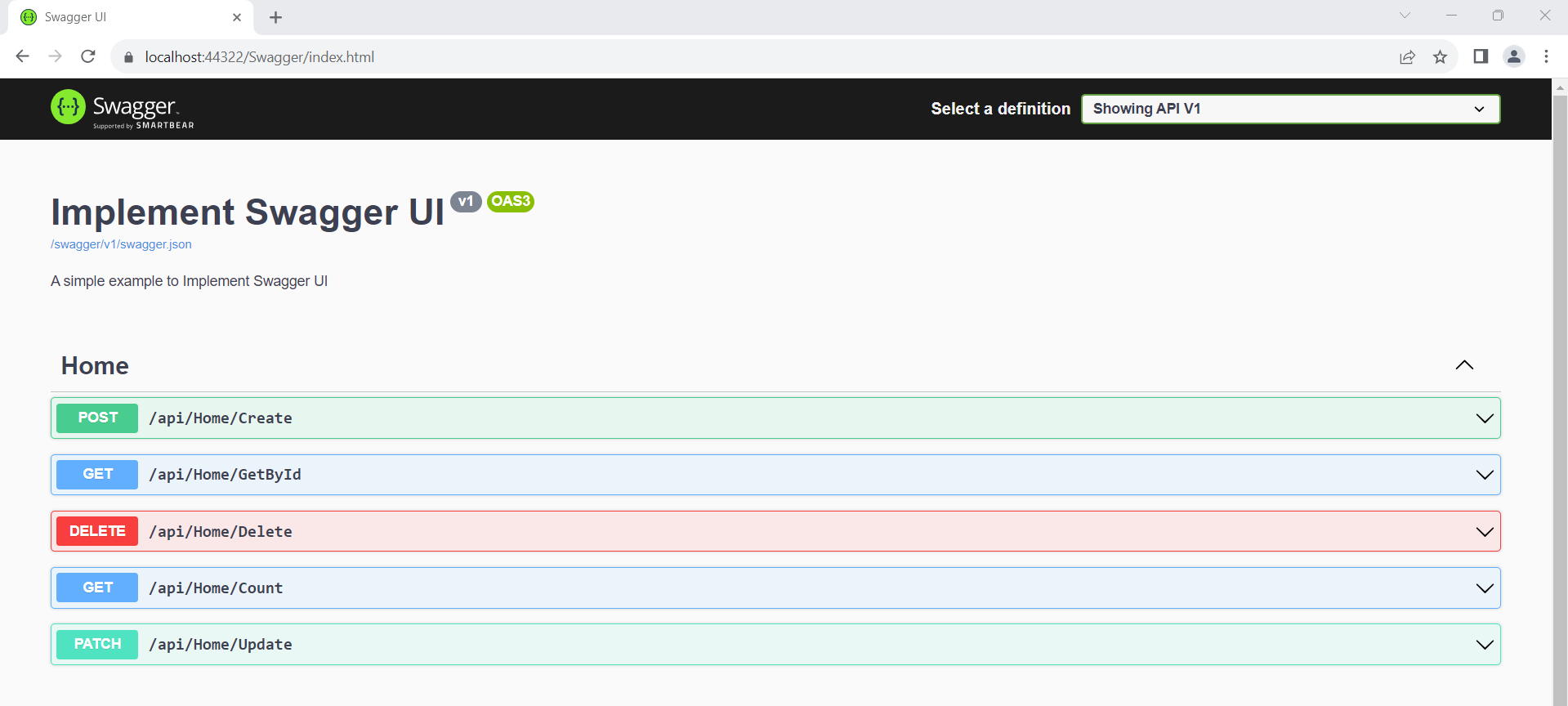Restore down the browser window

click(1498, 16)
